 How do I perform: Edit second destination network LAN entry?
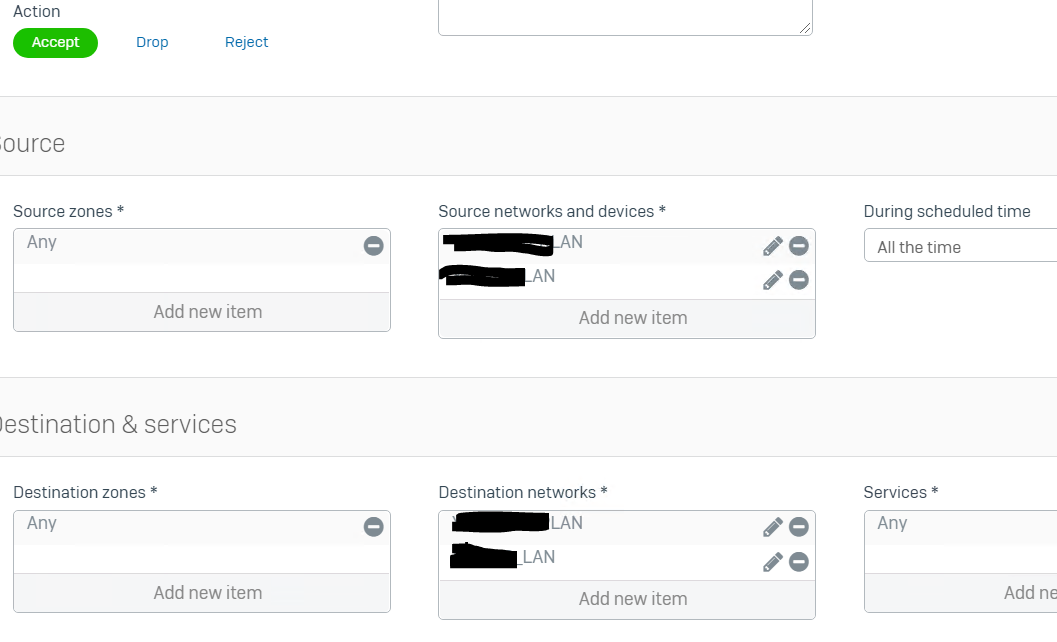pos(773,562)
